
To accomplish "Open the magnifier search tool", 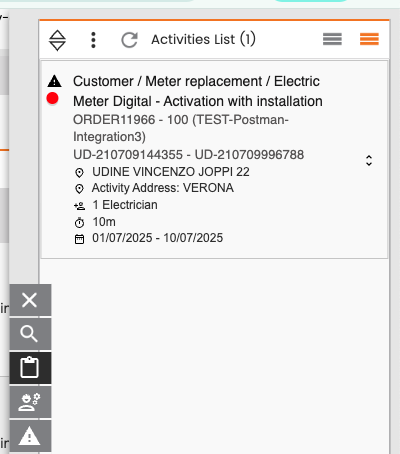I will 30,334.
